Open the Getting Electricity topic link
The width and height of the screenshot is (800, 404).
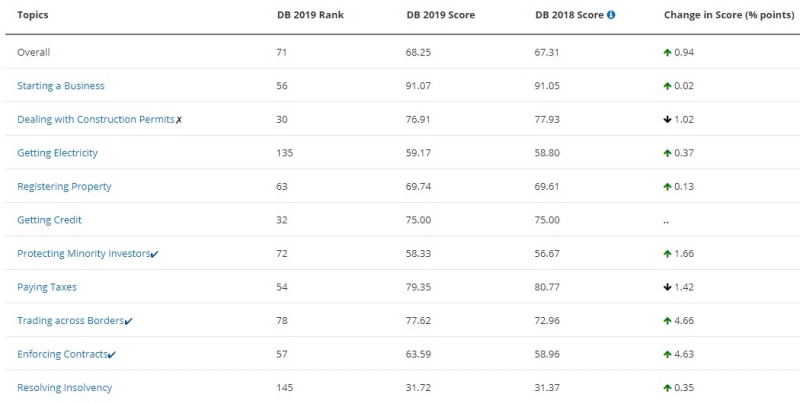pos(57,153)
